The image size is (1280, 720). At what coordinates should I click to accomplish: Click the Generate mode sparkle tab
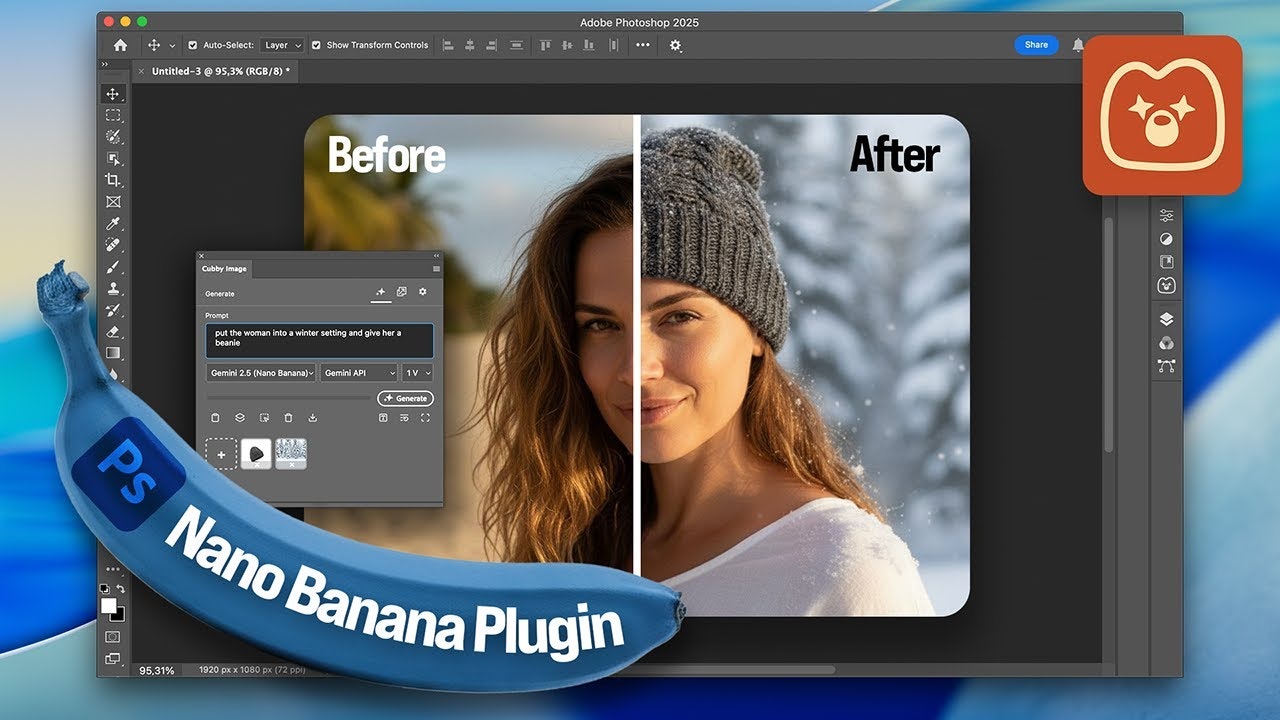tap(380, 292)
